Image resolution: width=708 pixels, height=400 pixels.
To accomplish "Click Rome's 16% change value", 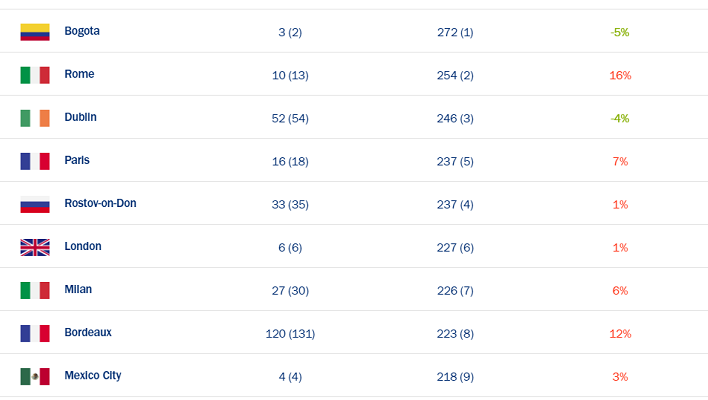I will point(620,75).
